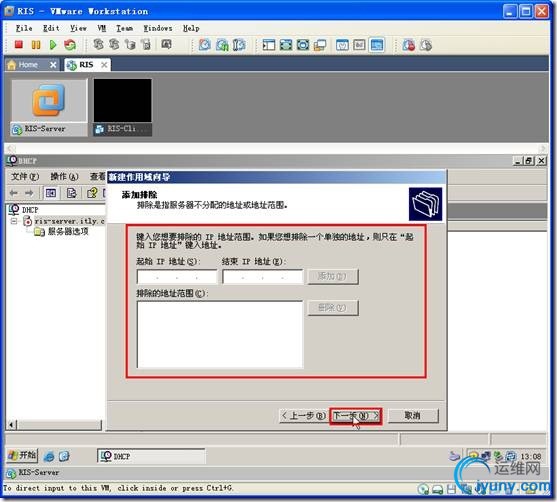This screenshot has width=557, height=502.
Task: Power on VM with green play icon
Action: (x=53, y=45)
